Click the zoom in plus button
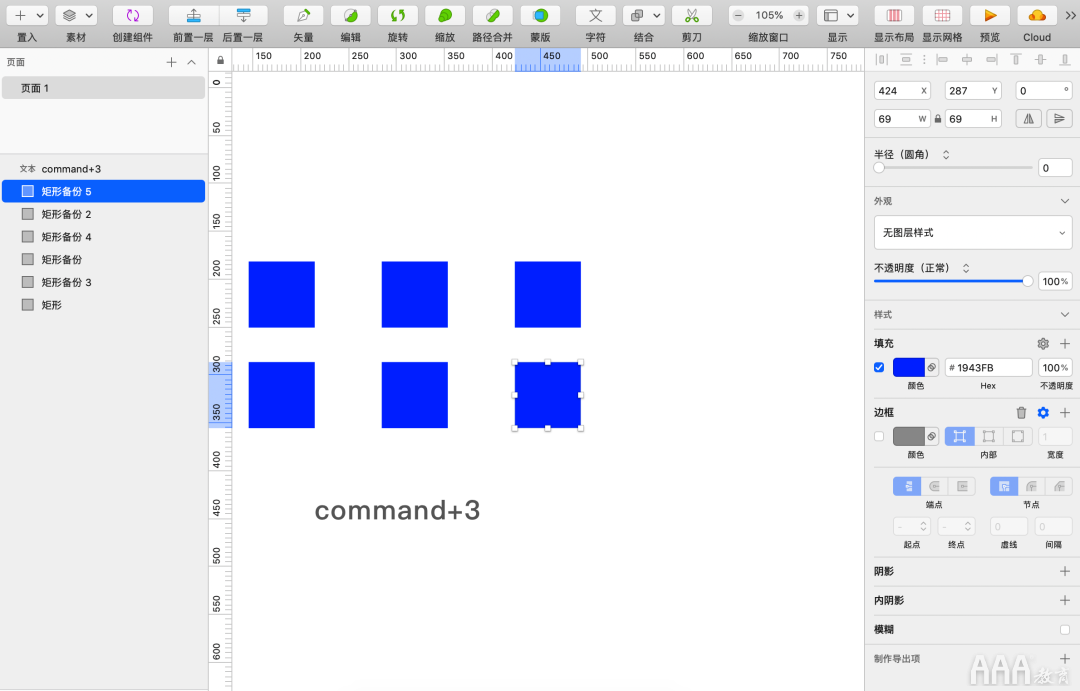Viewport: 1080px width, 691px height. 799,15
